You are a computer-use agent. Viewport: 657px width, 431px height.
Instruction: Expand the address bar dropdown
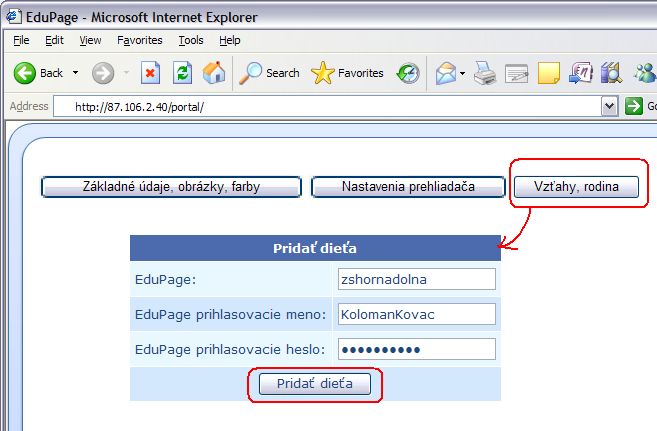[x=609, y=106]
